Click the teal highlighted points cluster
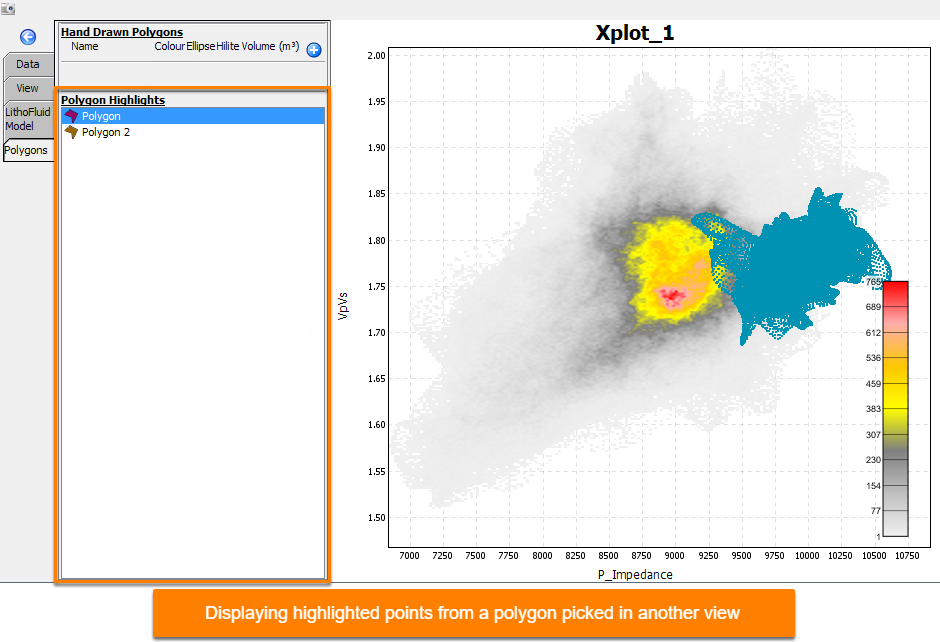This screenshot has height=642, width=940. pos(797,264)
